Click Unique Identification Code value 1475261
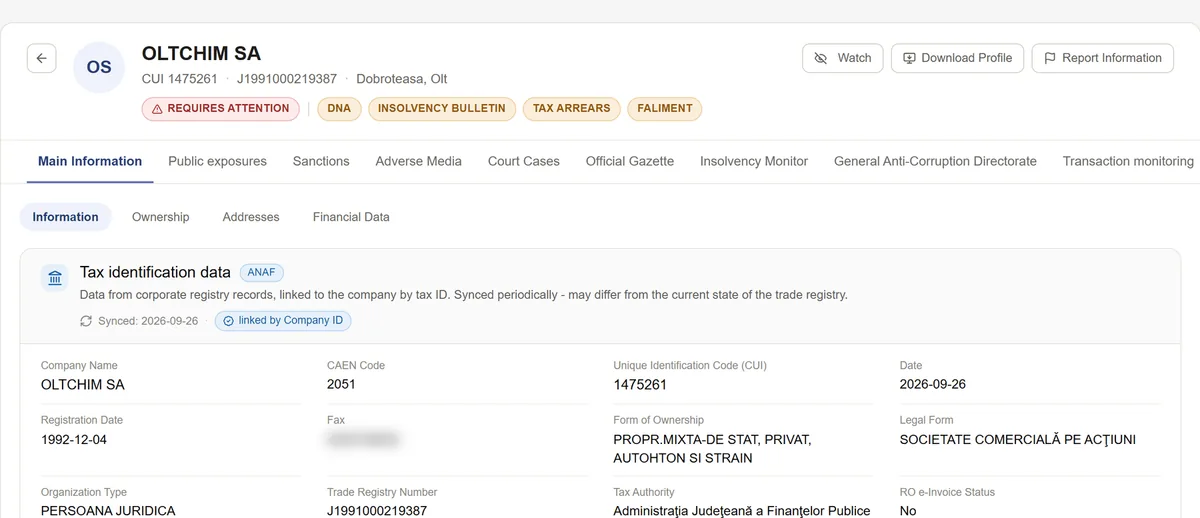 640,384
